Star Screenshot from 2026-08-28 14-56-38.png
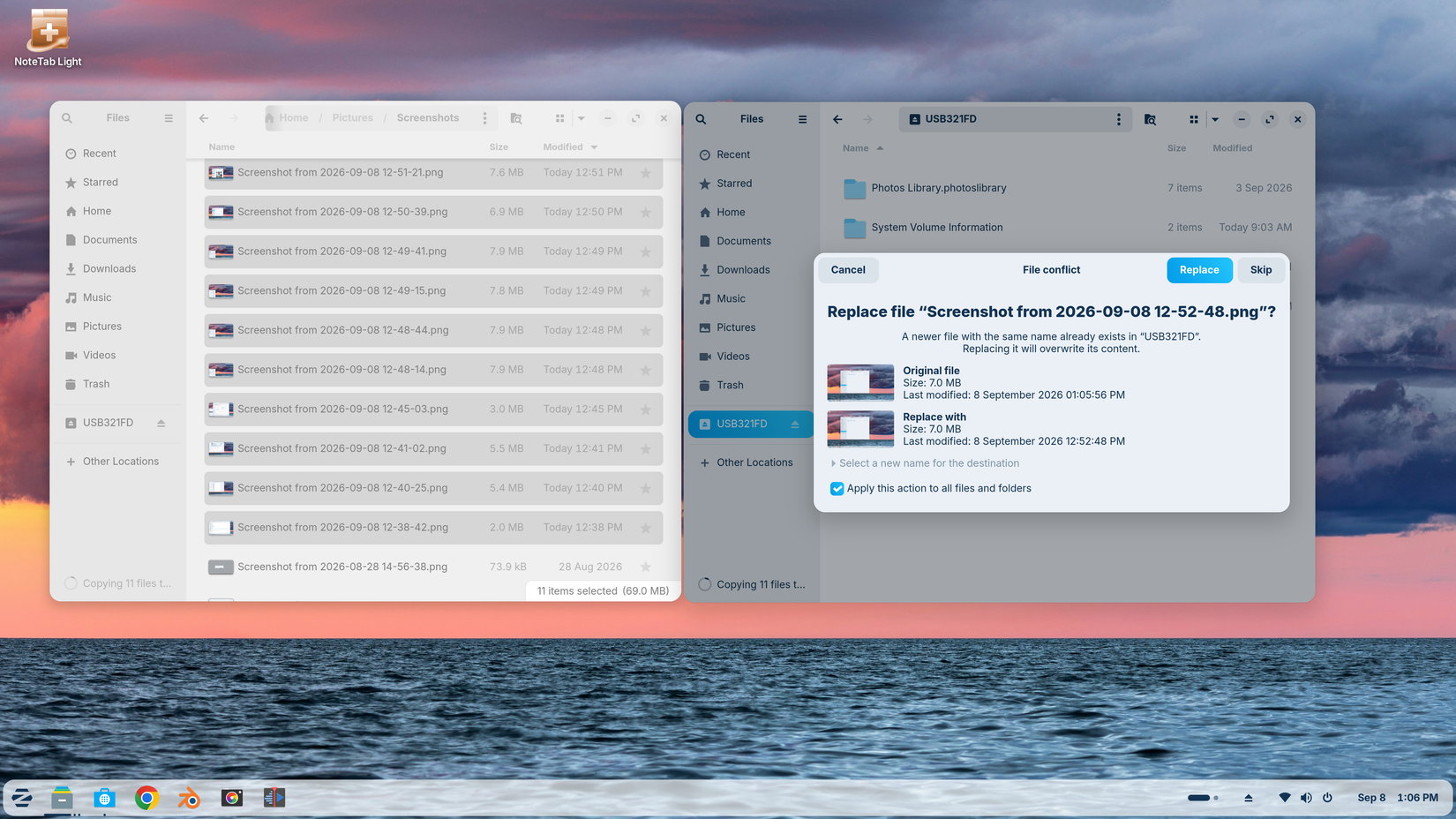The width and height of the screenshot is (1456, 819). [x=646, y=567]
